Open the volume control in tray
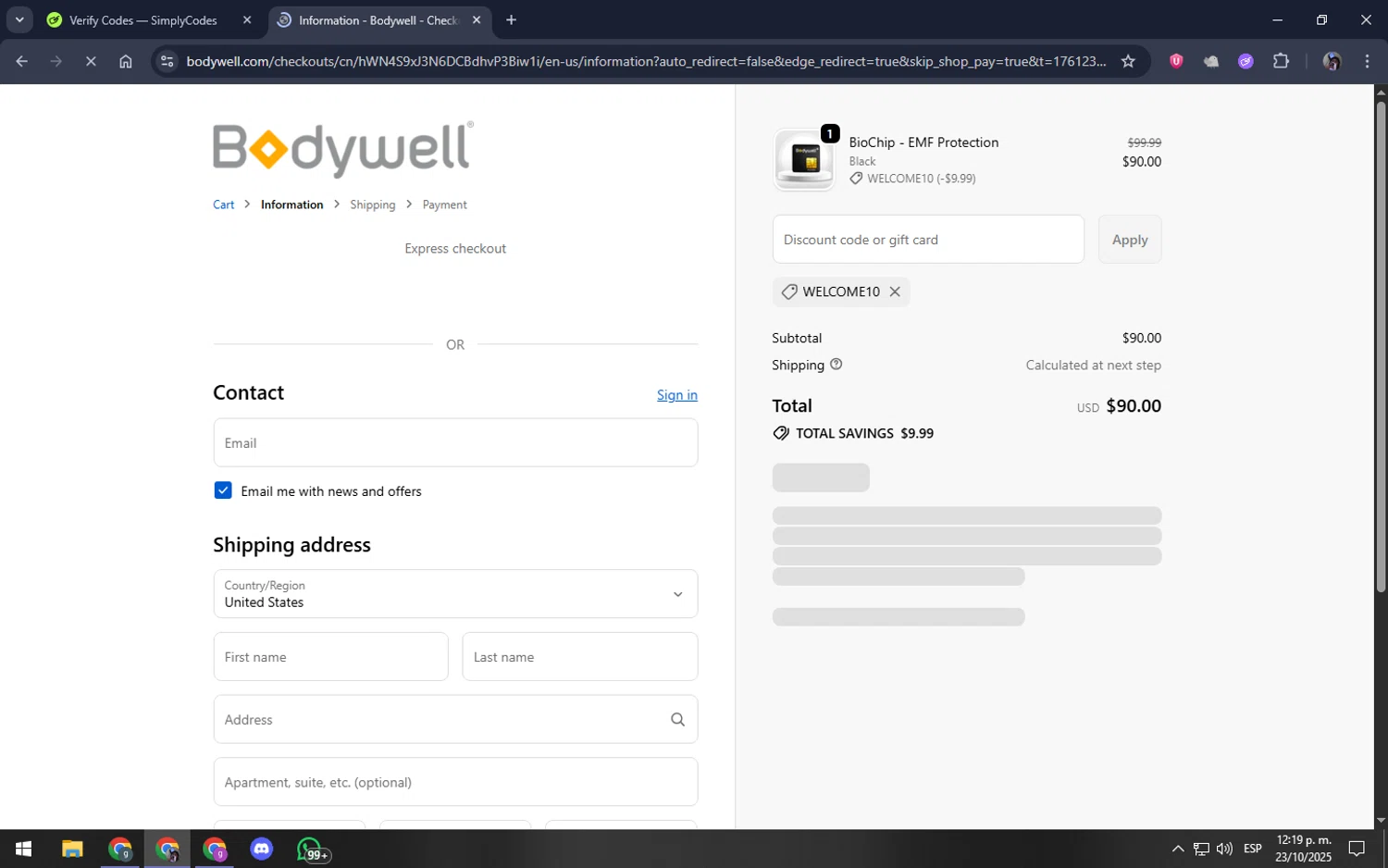This screenshot has height=868, width=1388. tap(1224, 849)
